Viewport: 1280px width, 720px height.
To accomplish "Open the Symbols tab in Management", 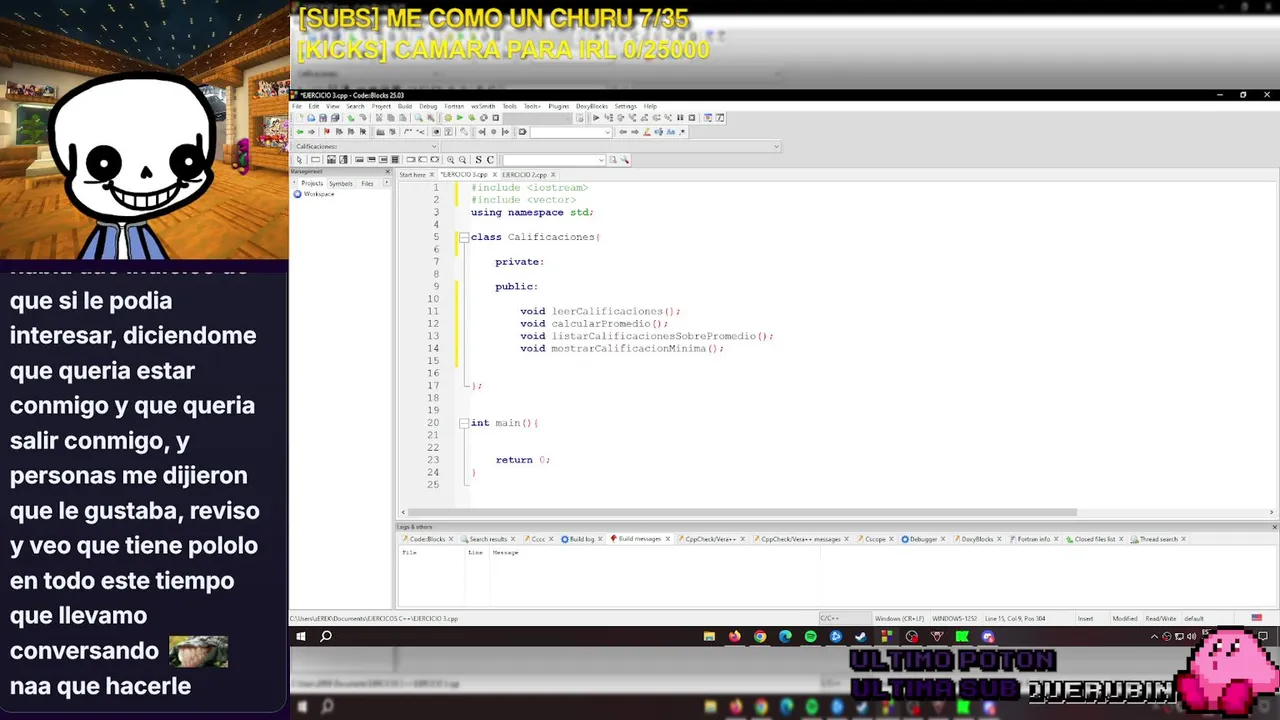I will click(341, 183).
